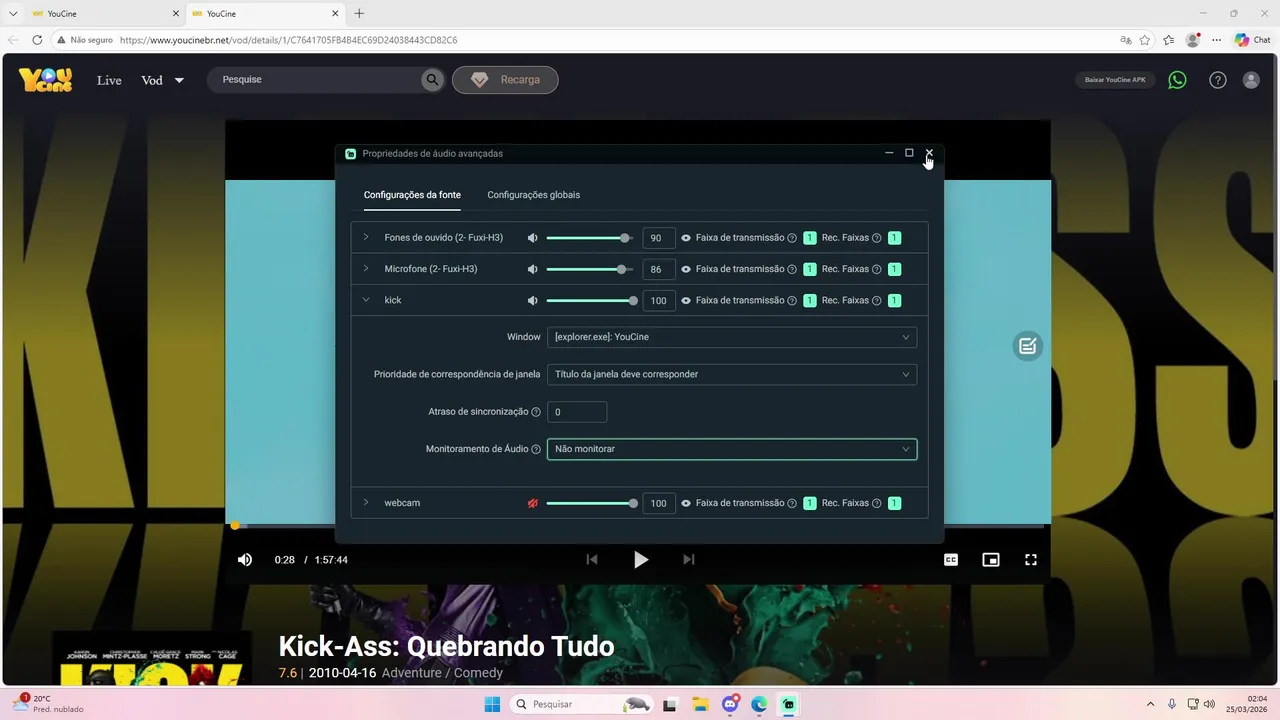The height and width of the screenshot is (720, 1280).
Task: Open help for Monitoramento de Áudio
Action: 536,449
